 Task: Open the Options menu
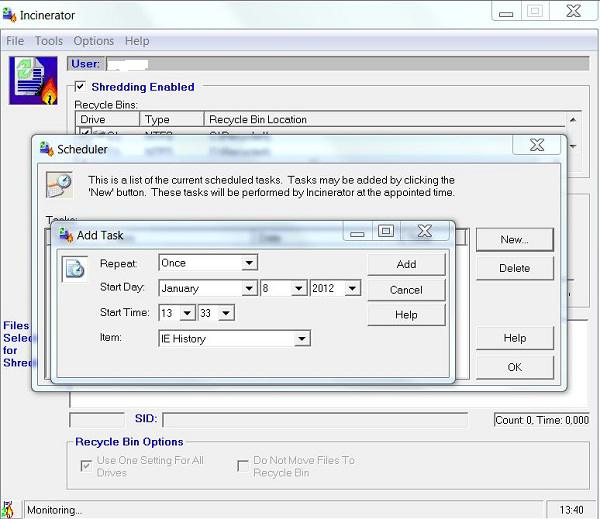click(93, 41)
